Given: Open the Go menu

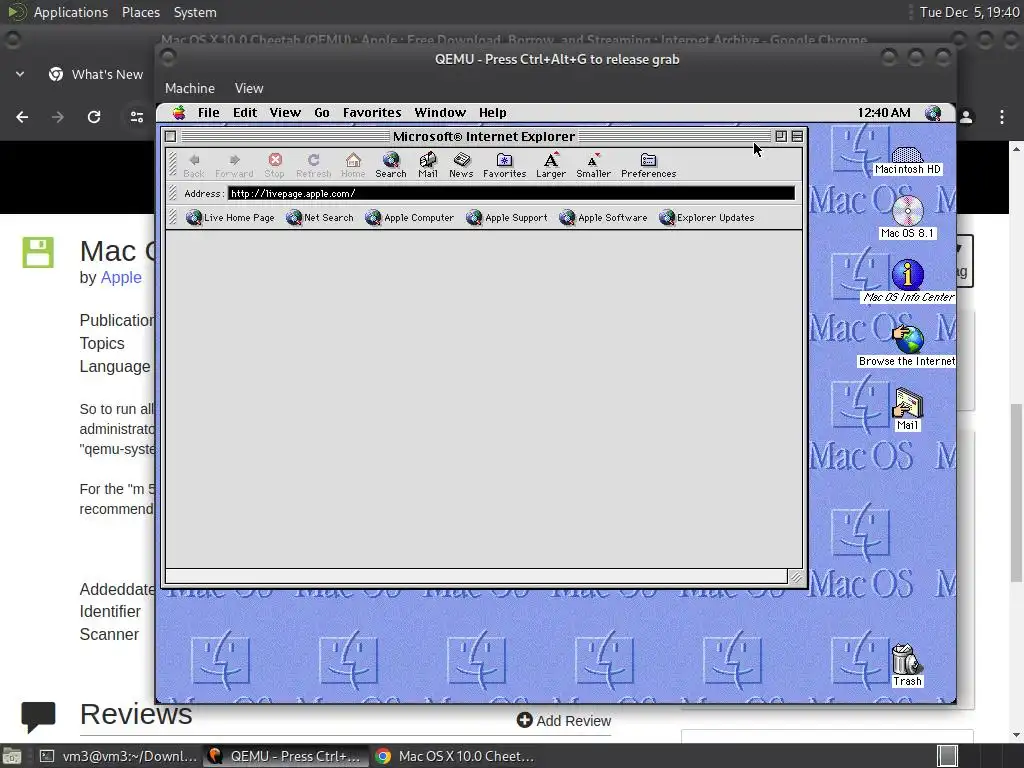Looking at the screenshot, I should (322, 113).
